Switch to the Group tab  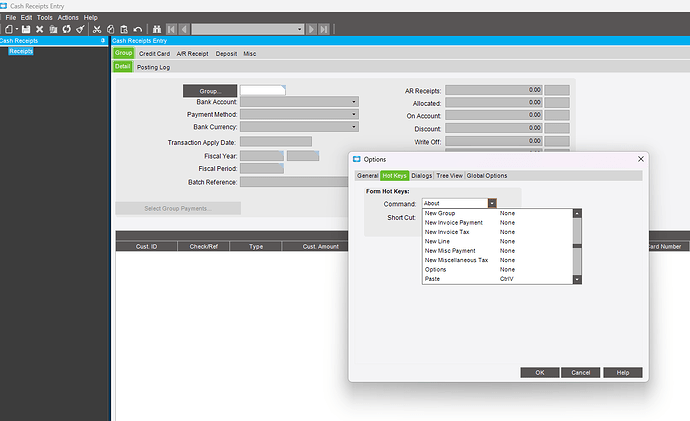tap(123, 53)
